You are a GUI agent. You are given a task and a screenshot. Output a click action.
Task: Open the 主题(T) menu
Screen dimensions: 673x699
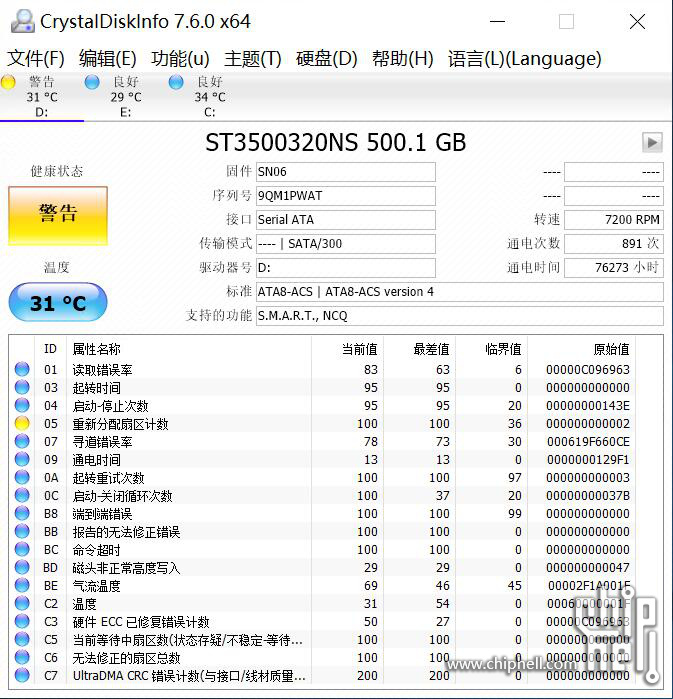pos(253,58)
